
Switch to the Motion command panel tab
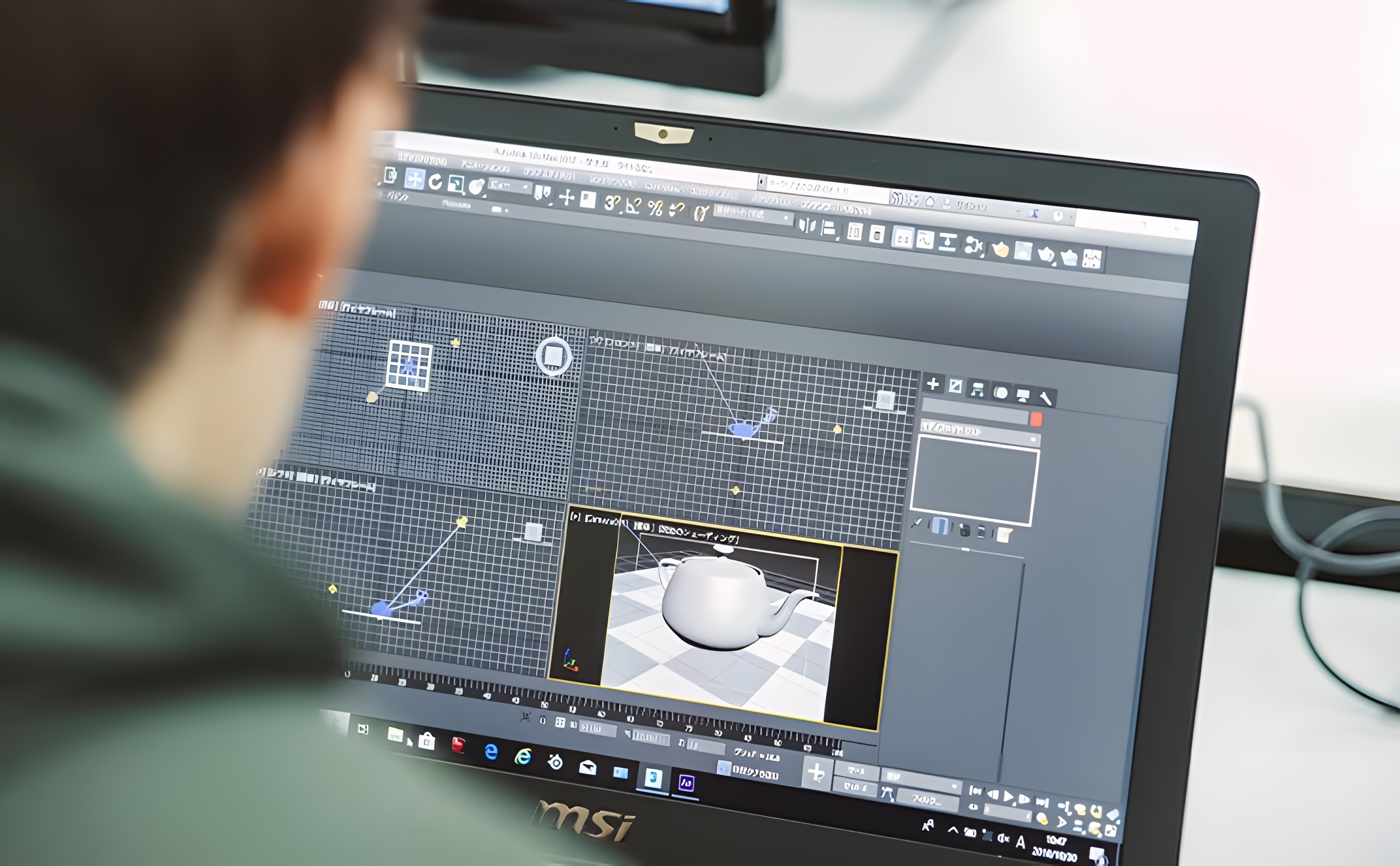pyautogui.click(x=1000, y=393)
